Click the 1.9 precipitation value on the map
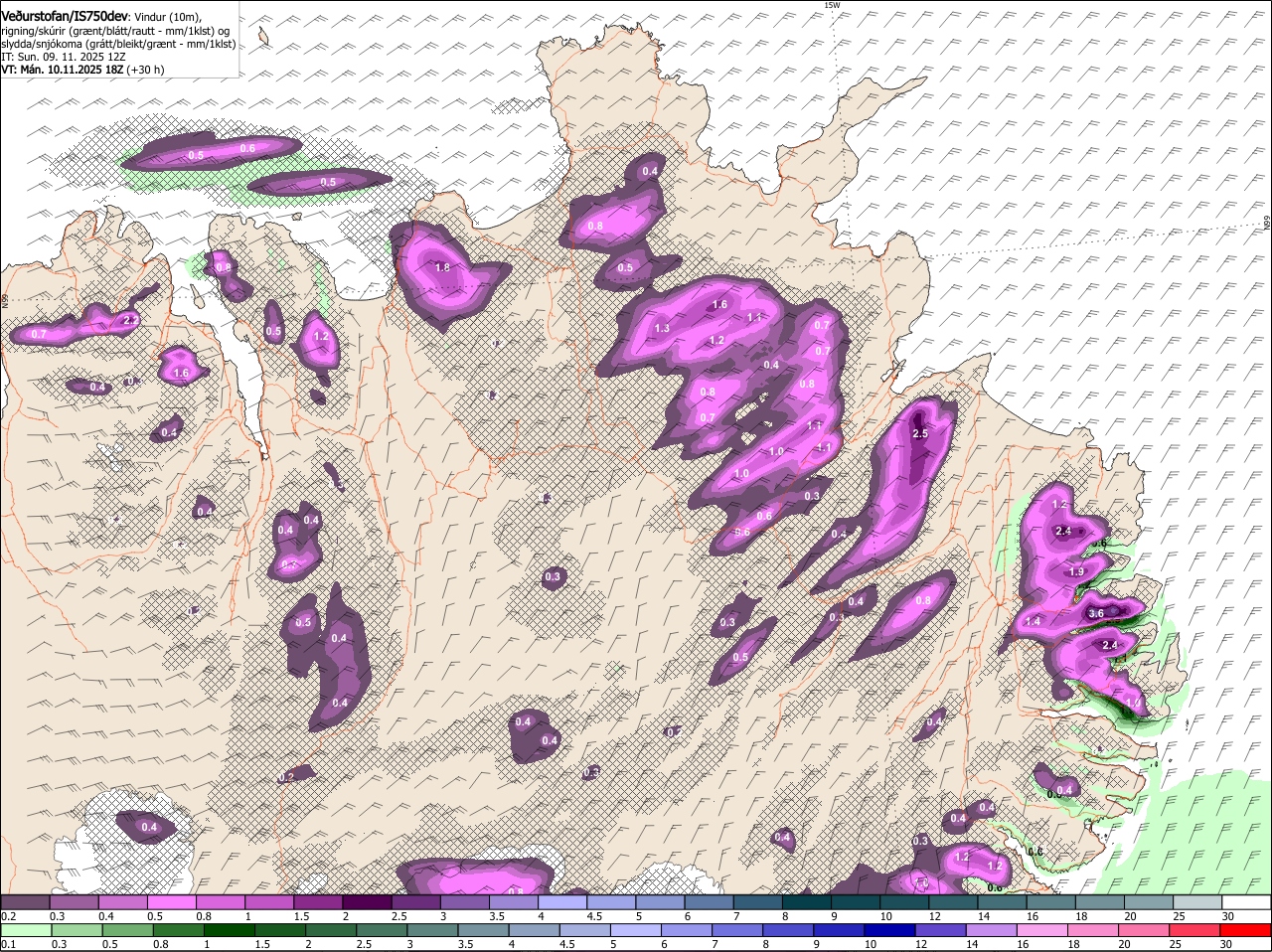This screenshot has width=1272, height=952. (1076, 572)
